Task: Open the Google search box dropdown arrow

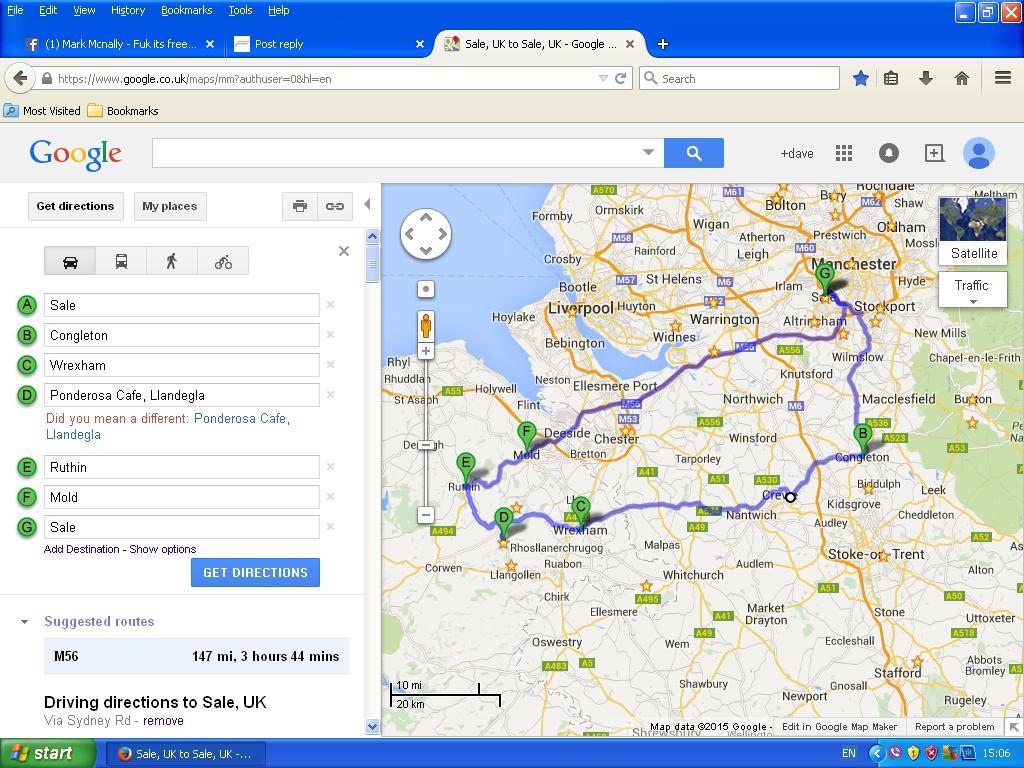Action: (x=648, y=153)
